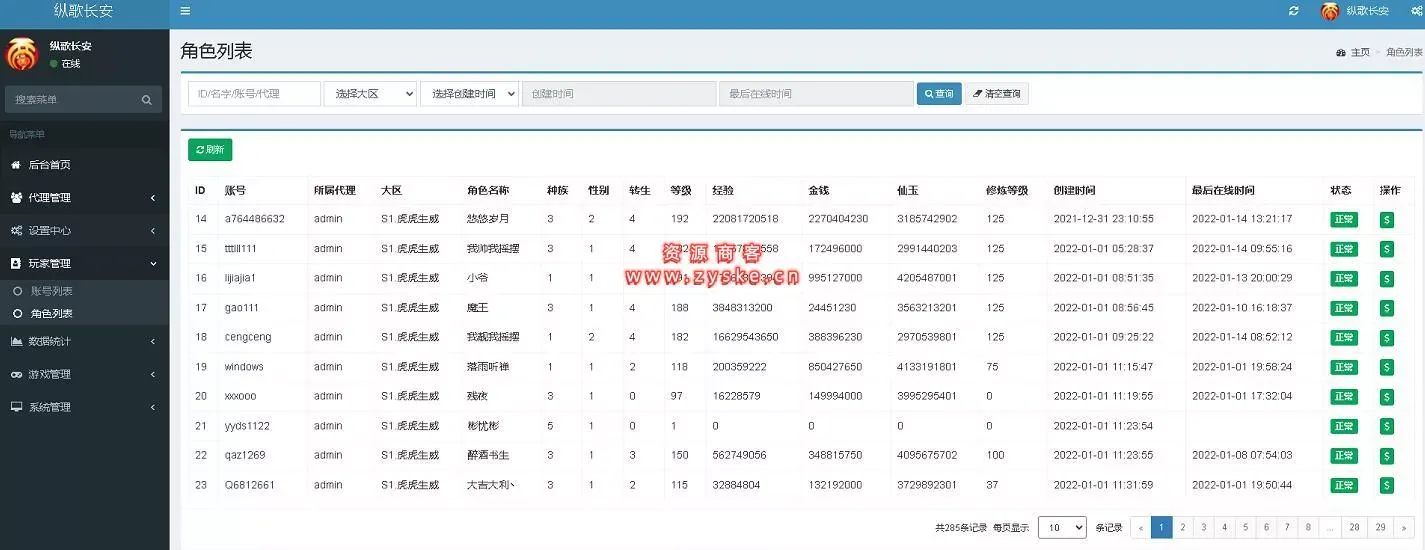Viewport: 1425px width, 550px height.
Task: Click the search magnifier in sidebar search box
Action: (146, 100)
